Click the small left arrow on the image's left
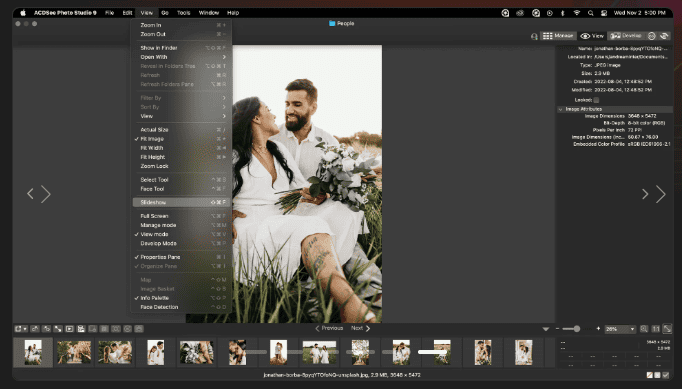 (30, 194)
